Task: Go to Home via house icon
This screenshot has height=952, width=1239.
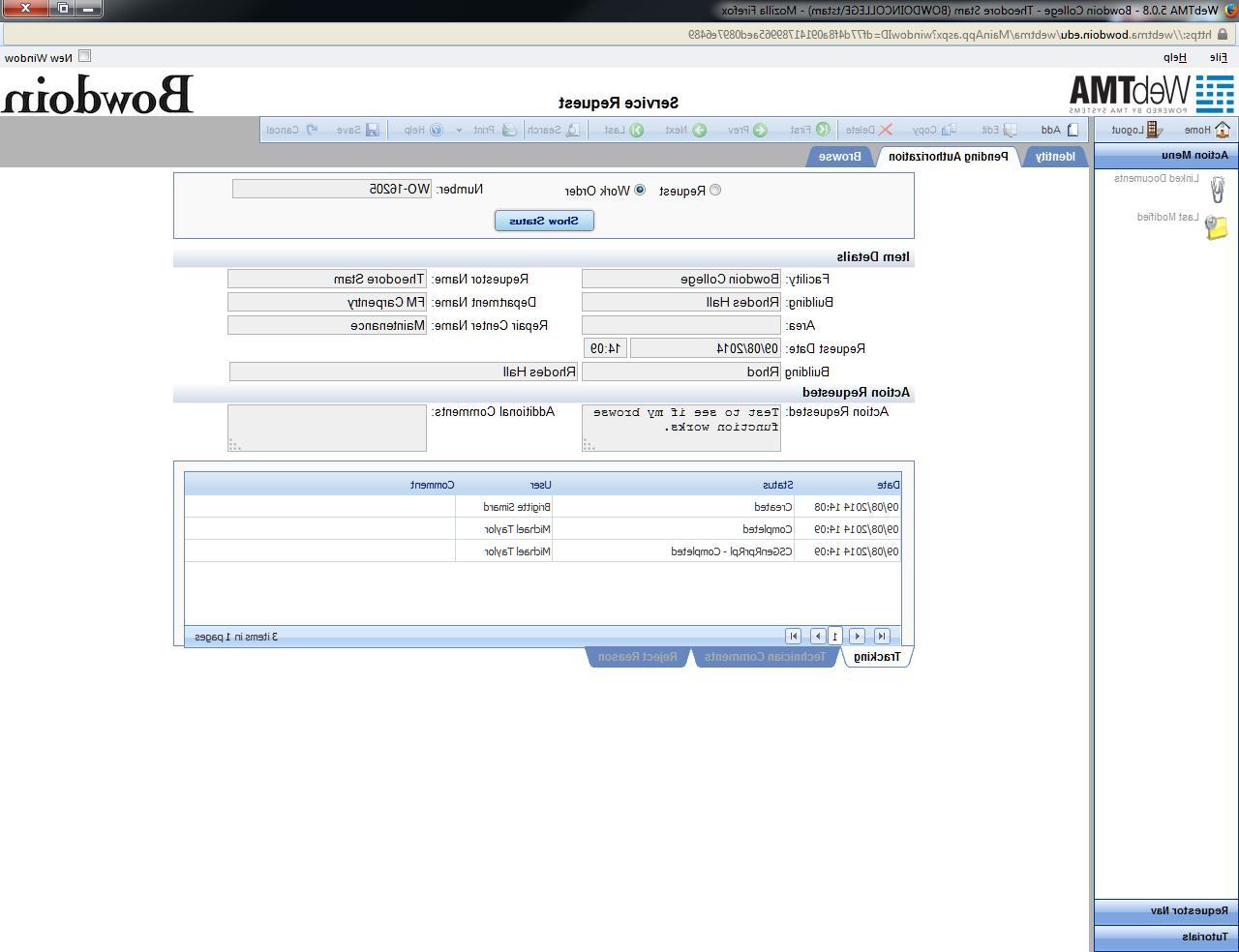Action: click(1223, 130)
